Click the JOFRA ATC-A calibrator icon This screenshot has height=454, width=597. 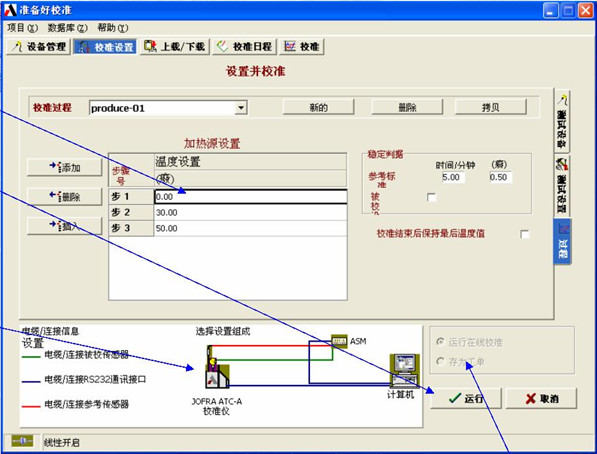pyautogui.click(x=217, y=367)
